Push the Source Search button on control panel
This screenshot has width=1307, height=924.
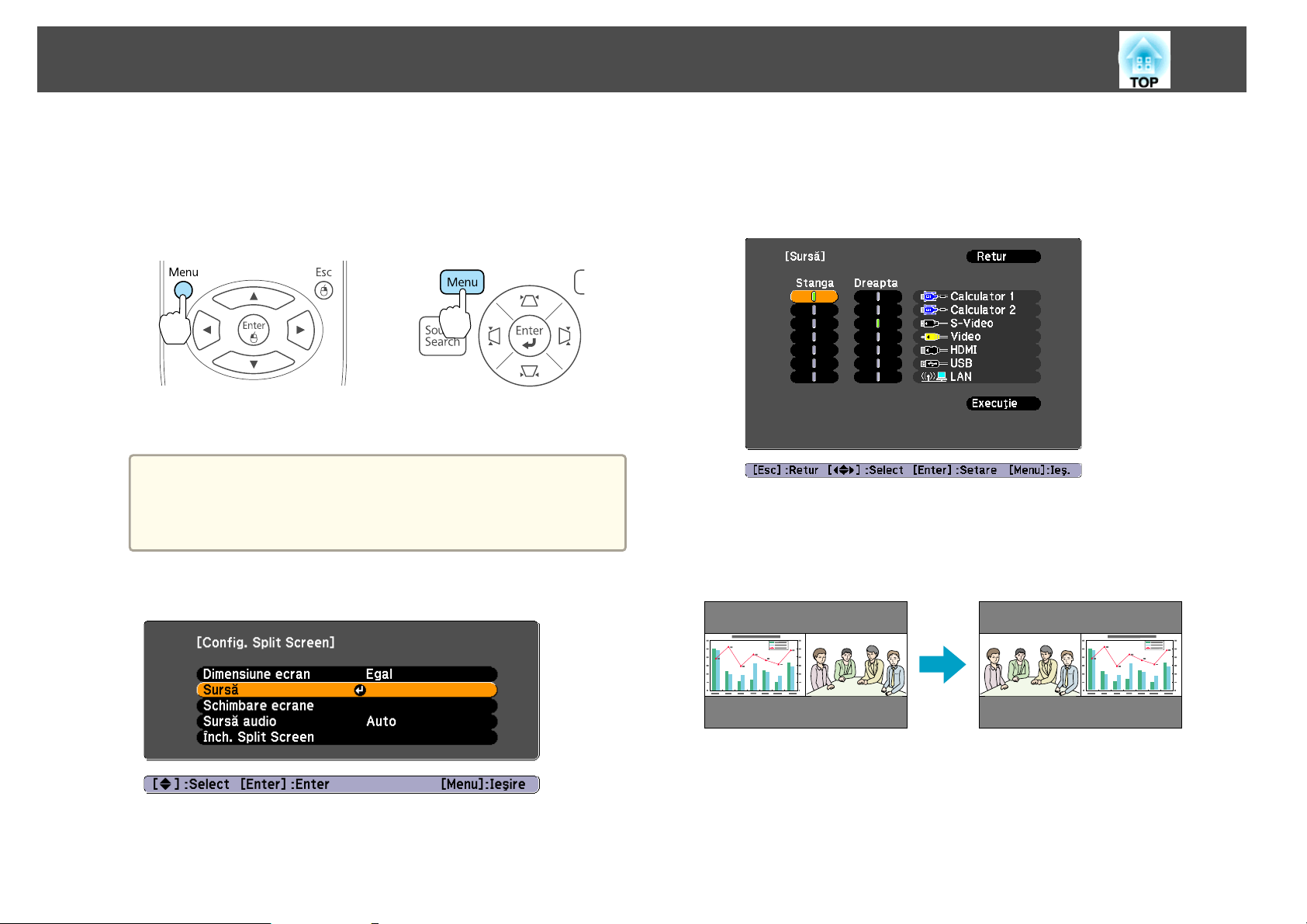(x=442, y=336)
